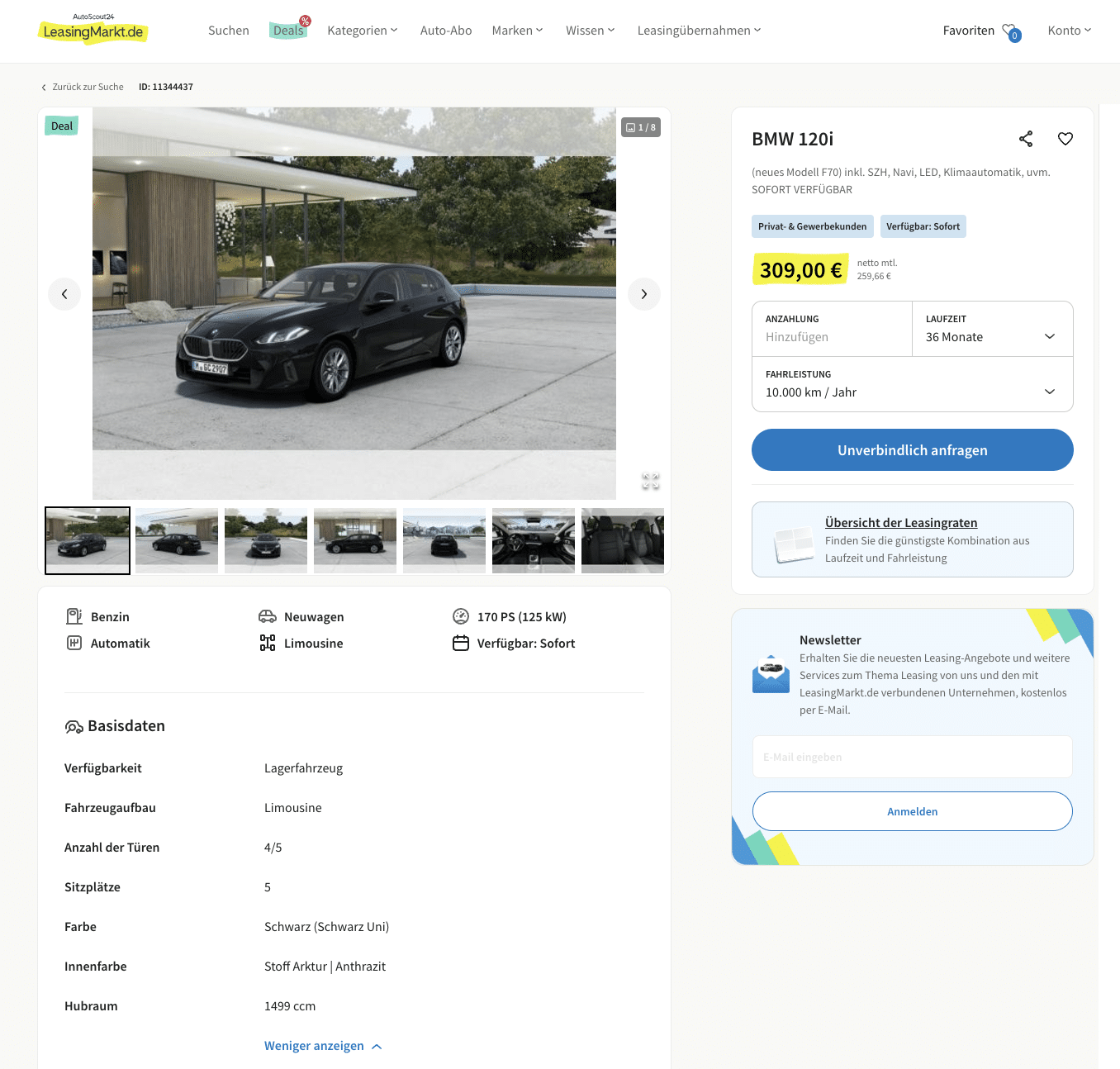Select the third front-view thumbnail
This screenshot has height=1069, width=1120.
[266, 540]
